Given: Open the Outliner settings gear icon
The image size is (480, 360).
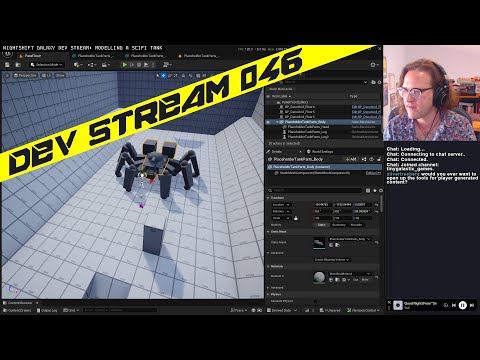Looking at the screenshot, I should click(x=379, y=82).
